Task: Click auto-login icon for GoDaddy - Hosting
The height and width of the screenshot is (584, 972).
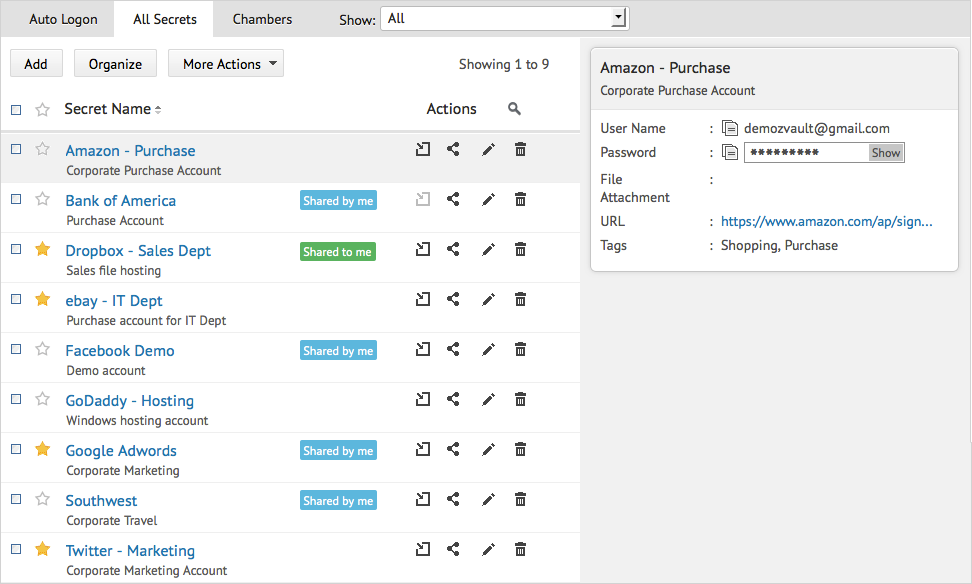Action: pos(423,399)
